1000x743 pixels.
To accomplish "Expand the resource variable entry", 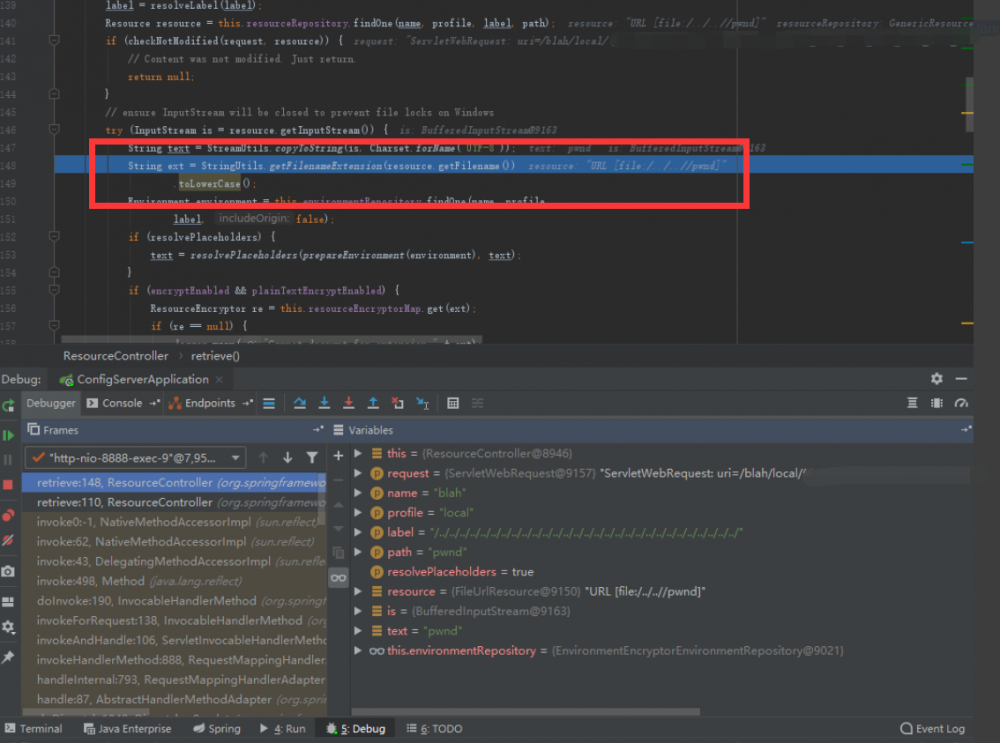I will click(x=358, y=591).
